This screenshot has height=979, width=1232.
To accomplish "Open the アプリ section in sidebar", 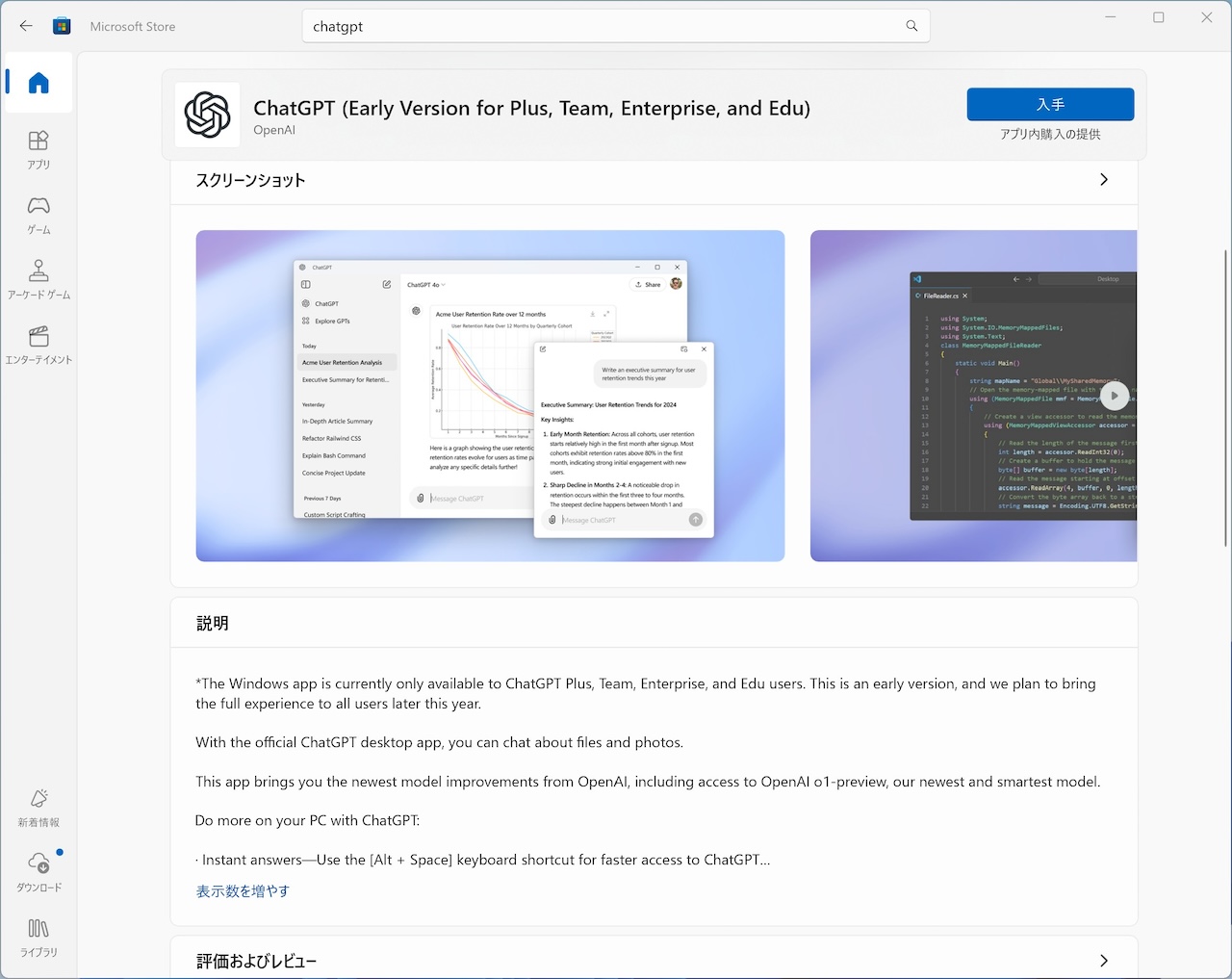I will point(38,150).
